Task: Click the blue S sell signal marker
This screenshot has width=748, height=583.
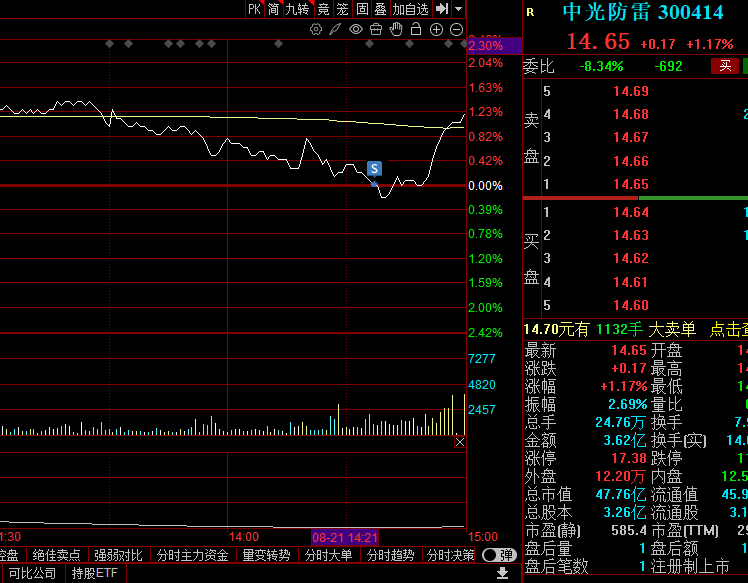Action: (374, 168)
